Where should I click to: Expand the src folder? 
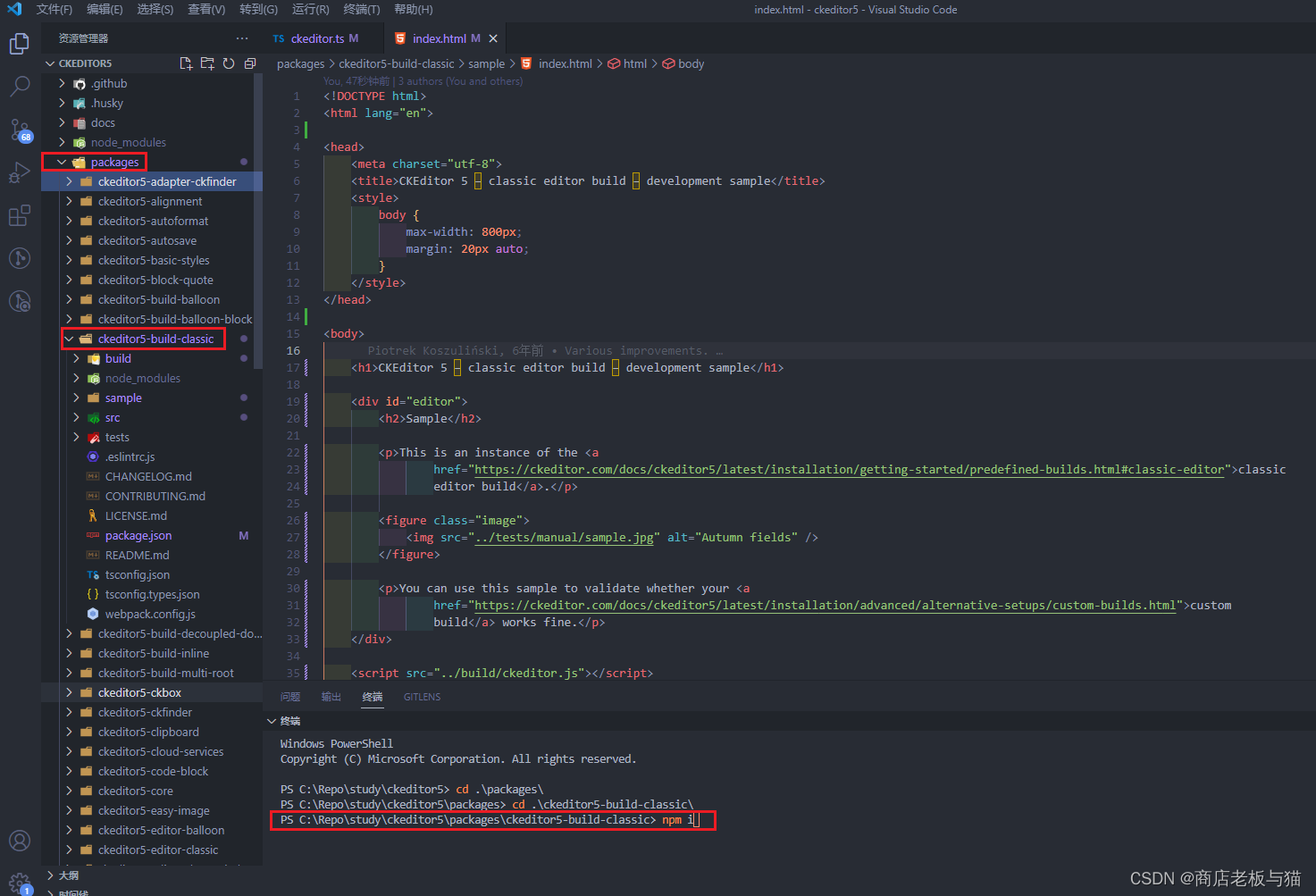tap(77, 417)
